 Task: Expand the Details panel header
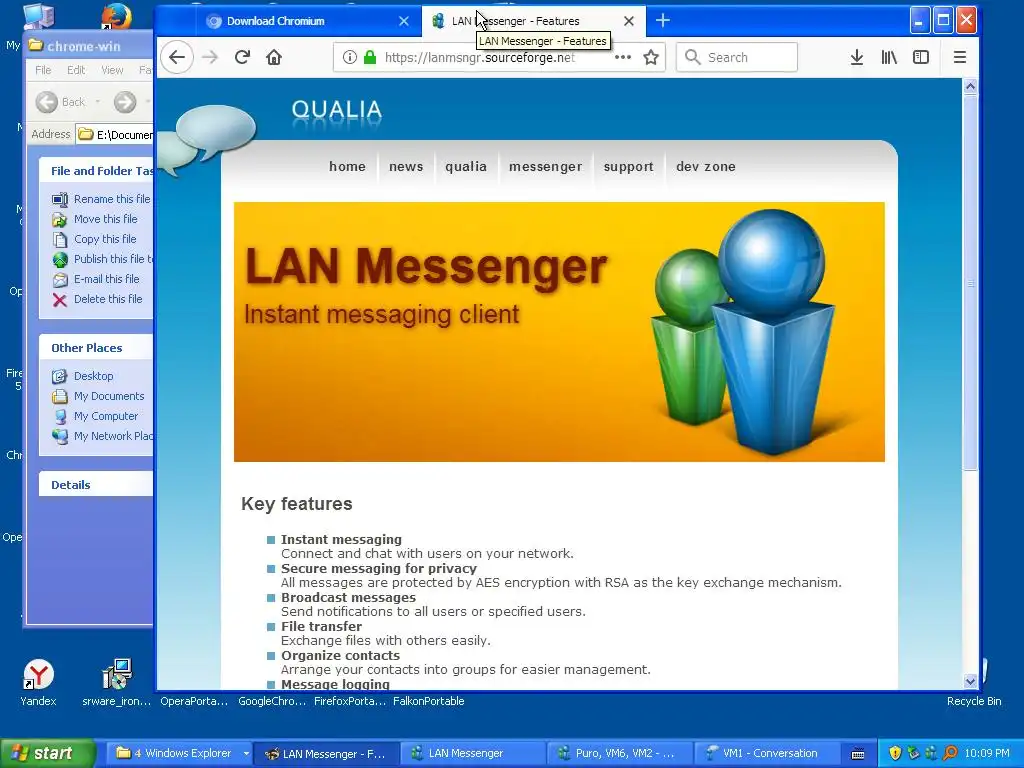tap(96, 485)
